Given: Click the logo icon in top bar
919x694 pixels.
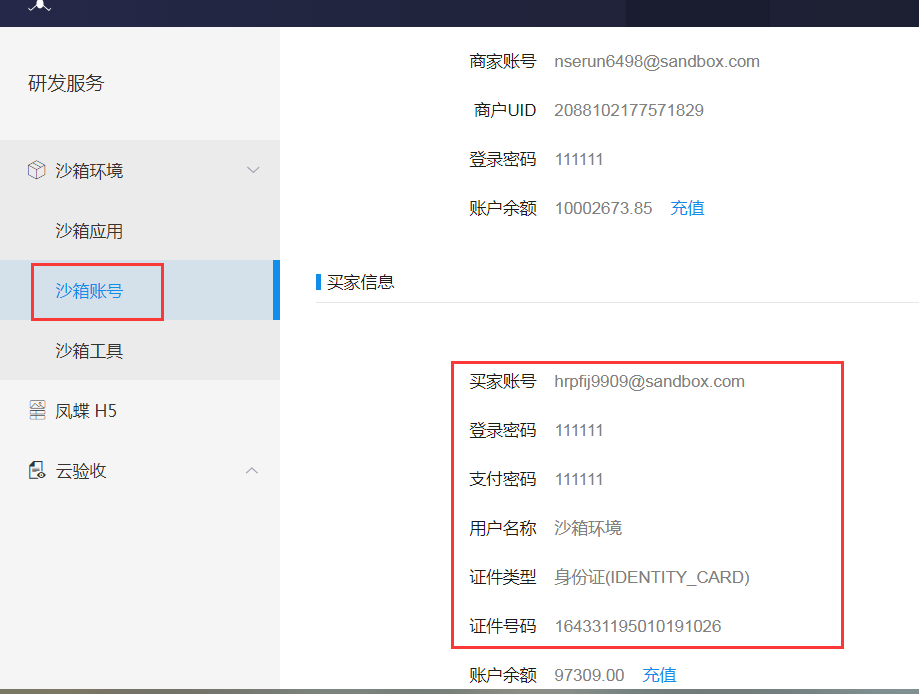Looking at the screenshot, I should (40, 5).
